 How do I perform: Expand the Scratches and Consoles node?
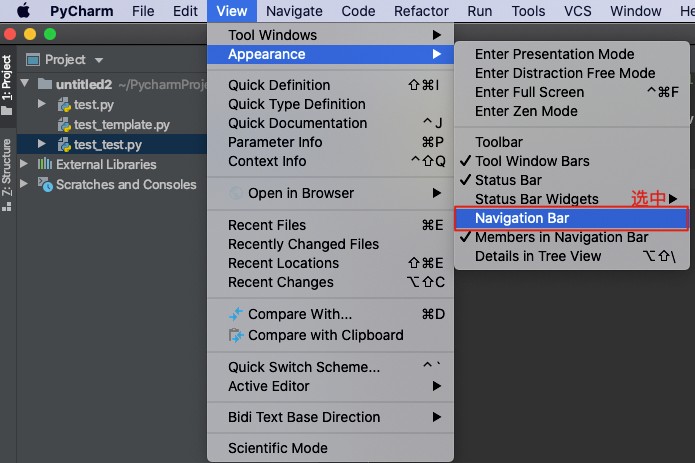coord(24,183)
